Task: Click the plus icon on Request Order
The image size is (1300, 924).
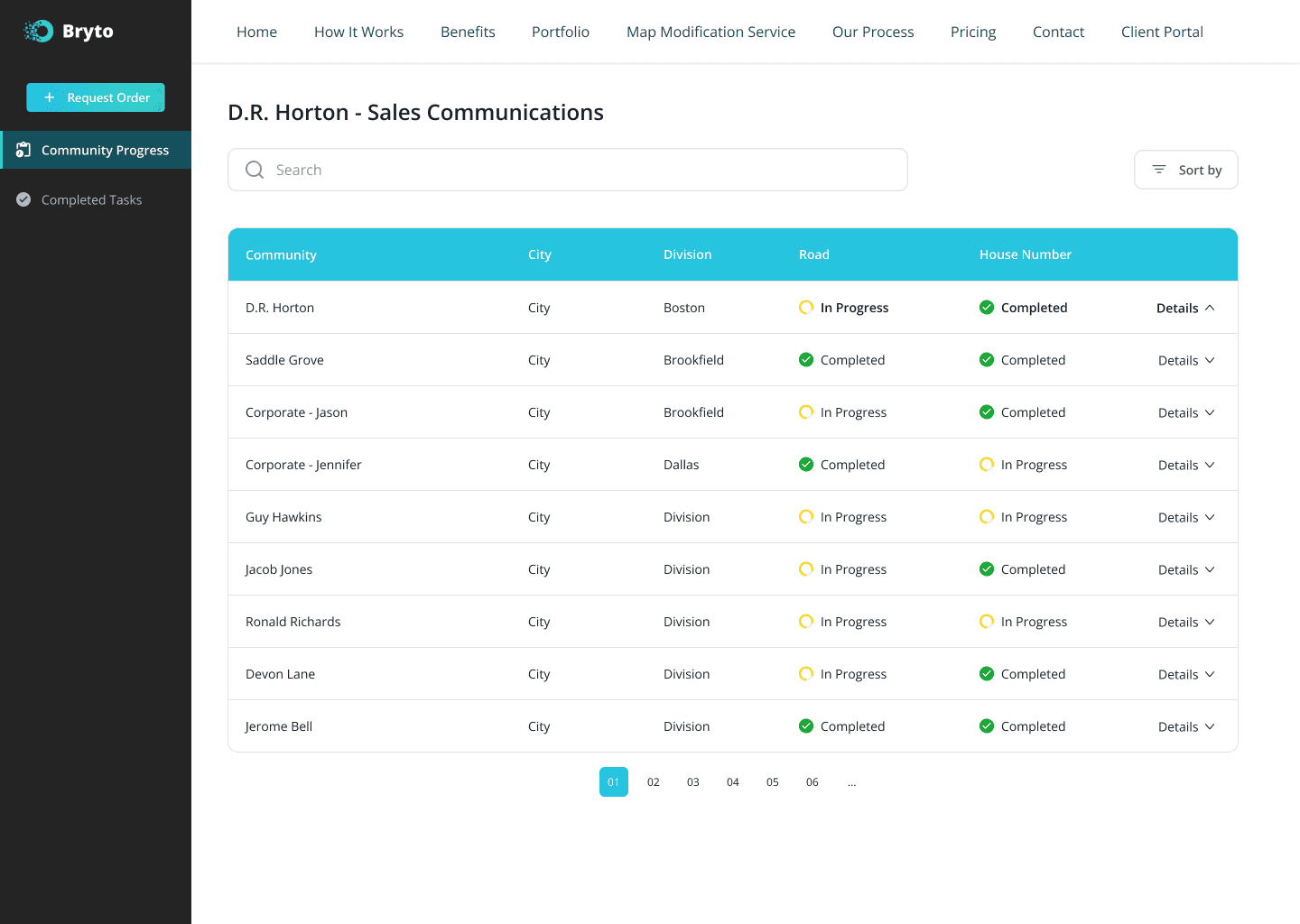Action: click(x=50, y=97)
